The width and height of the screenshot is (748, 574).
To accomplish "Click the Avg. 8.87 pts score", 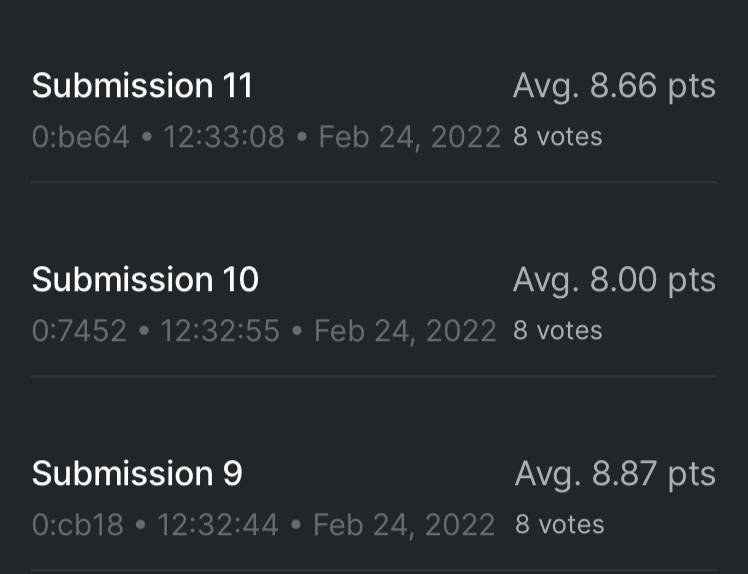I will point(615,473).
